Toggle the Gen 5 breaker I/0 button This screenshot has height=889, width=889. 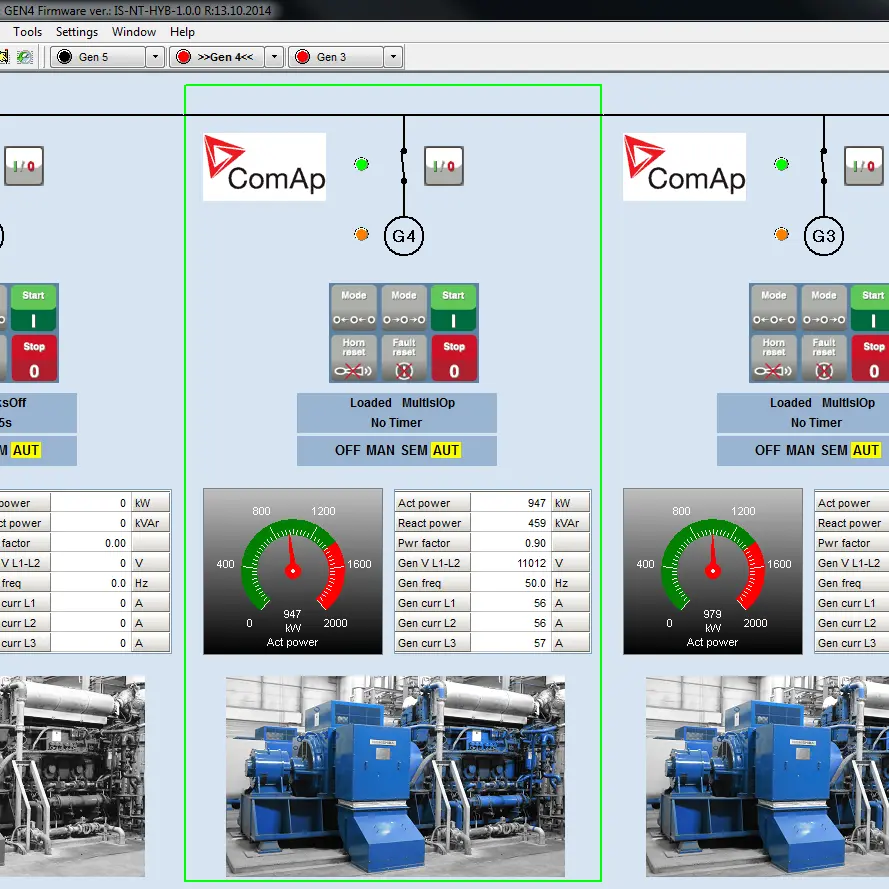(24, 166)
